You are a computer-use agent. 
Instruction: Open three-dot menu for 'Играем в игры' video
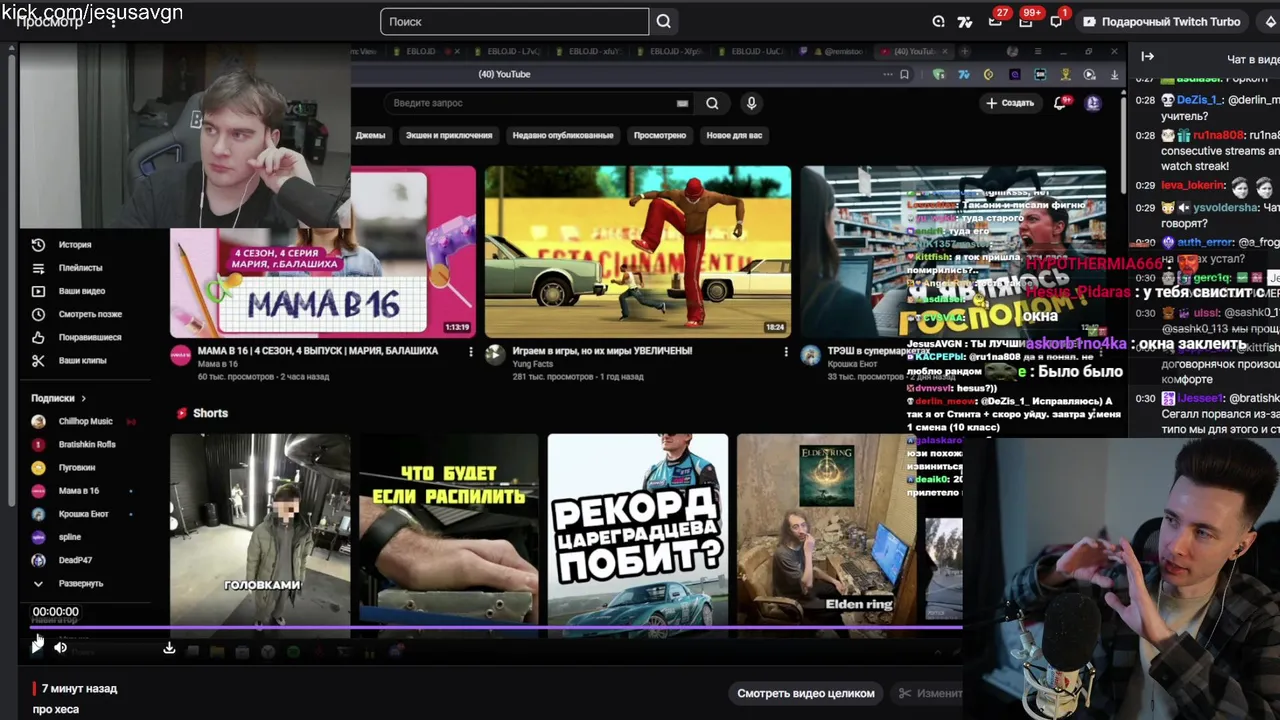(786, 351)
